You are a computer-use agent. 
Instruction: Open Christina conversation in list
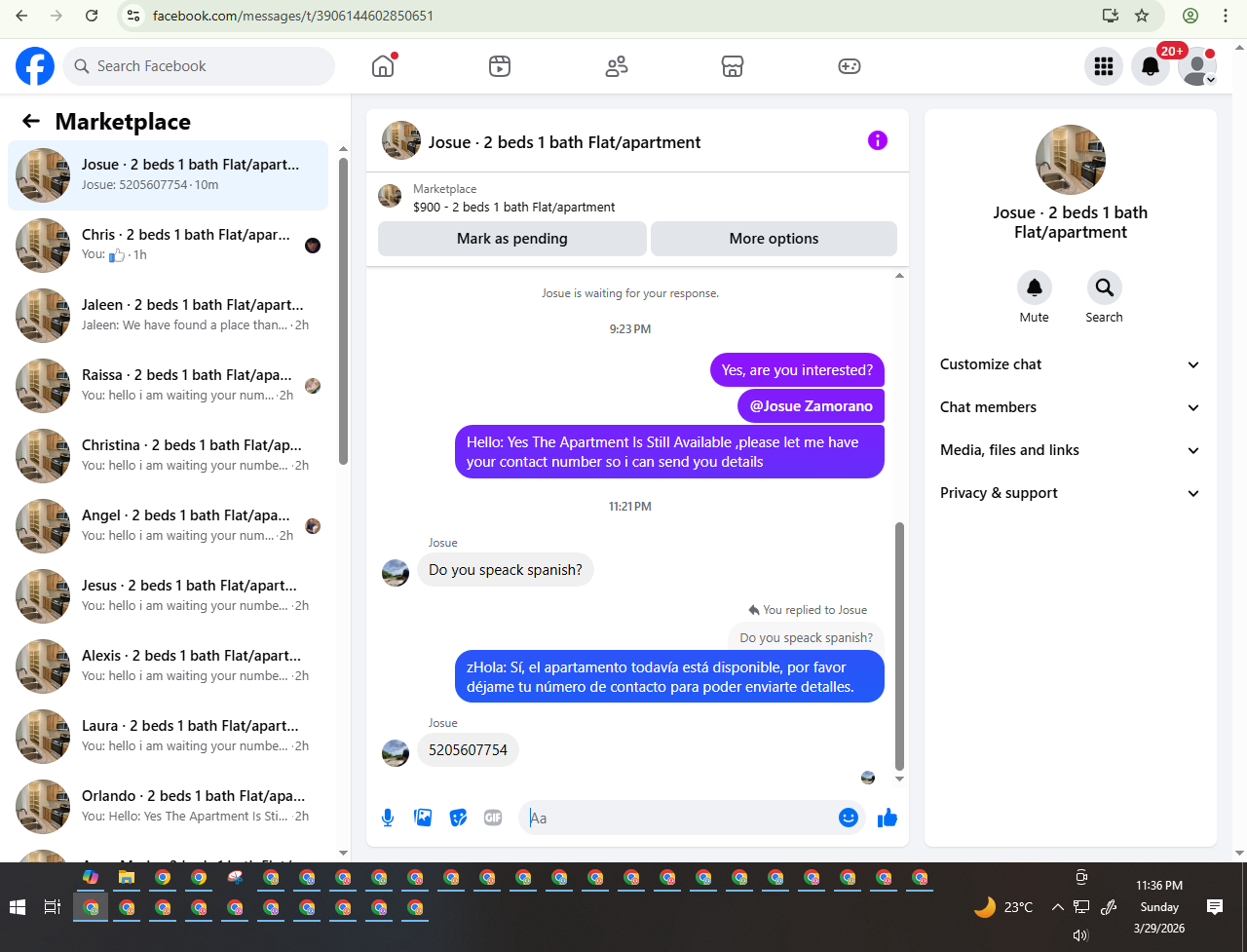[x=169, y=455]
